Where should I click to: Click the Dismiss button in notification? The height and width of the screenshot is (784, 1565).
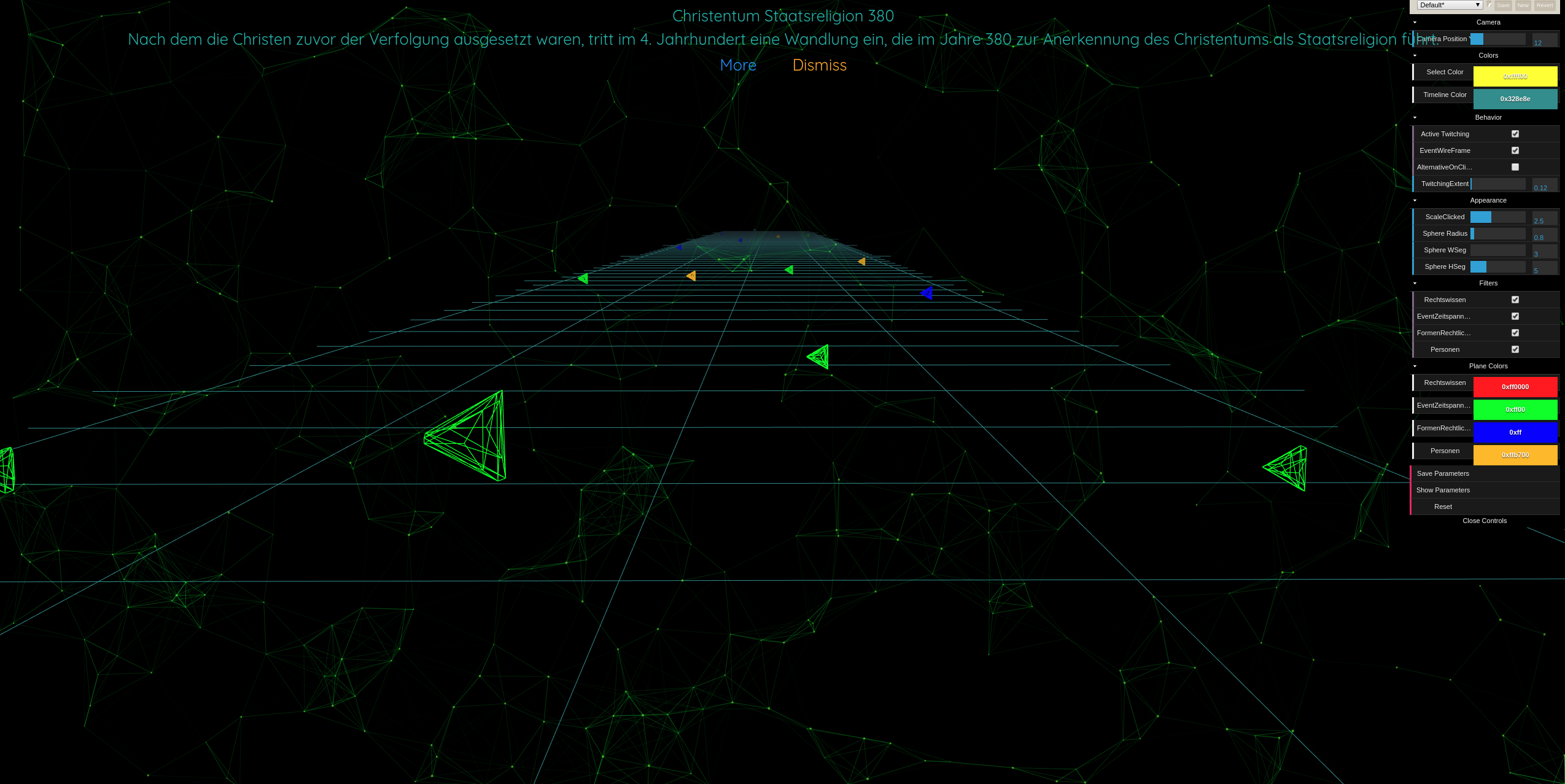click(x=820, y=65)
